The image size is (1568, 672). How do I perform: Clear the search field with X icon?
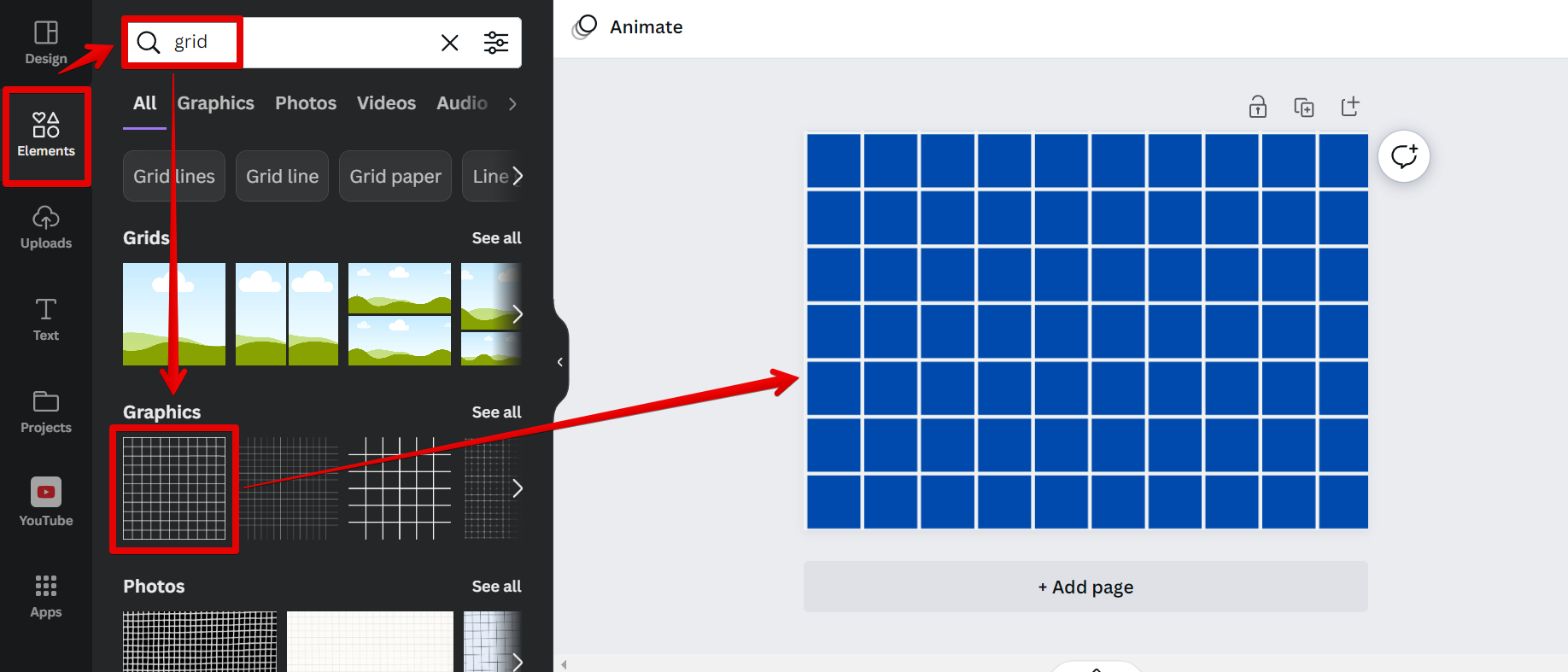point(449,43)
